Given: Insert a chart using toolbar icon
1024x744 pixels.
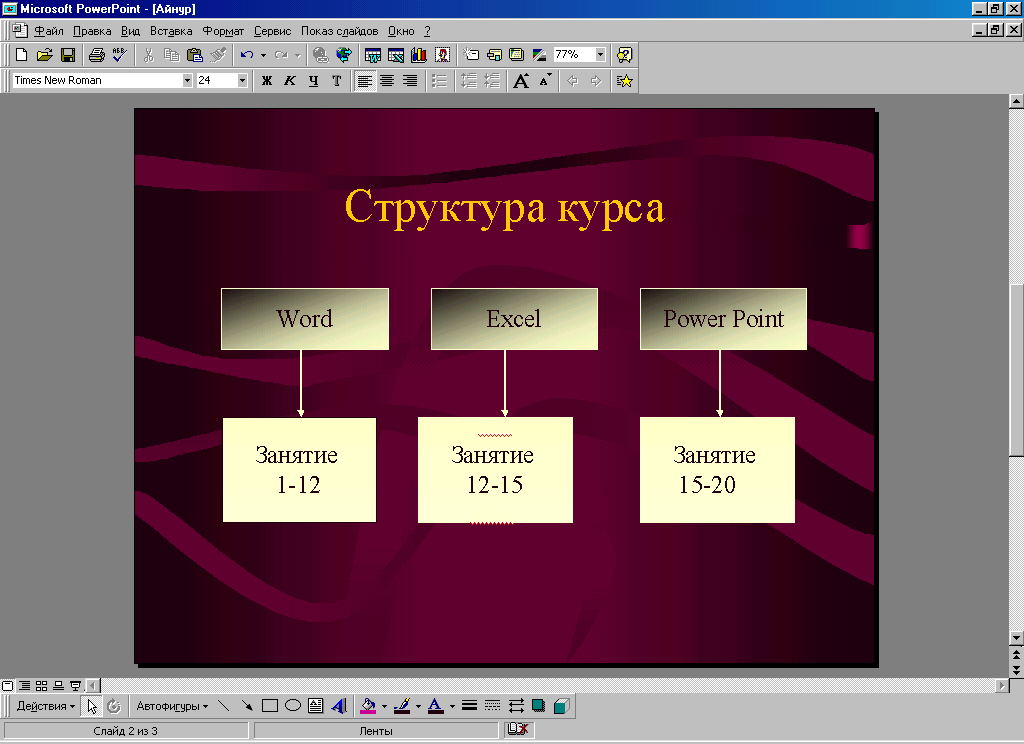Looking at the screenshot, I should 418,55.
